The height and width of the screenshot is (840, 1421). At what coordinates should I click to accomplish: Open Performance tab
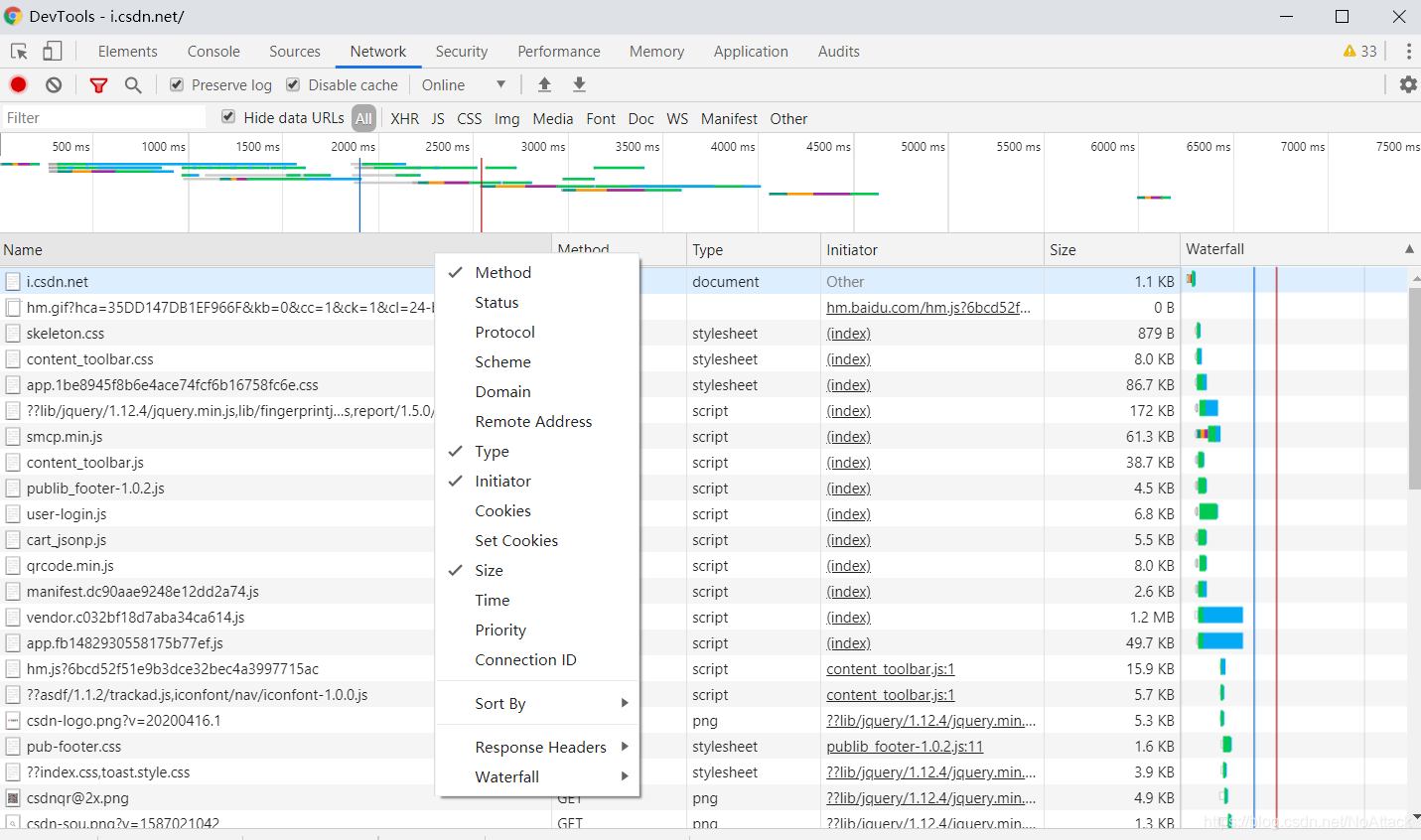pyautogui.click(x=559, y=52)
